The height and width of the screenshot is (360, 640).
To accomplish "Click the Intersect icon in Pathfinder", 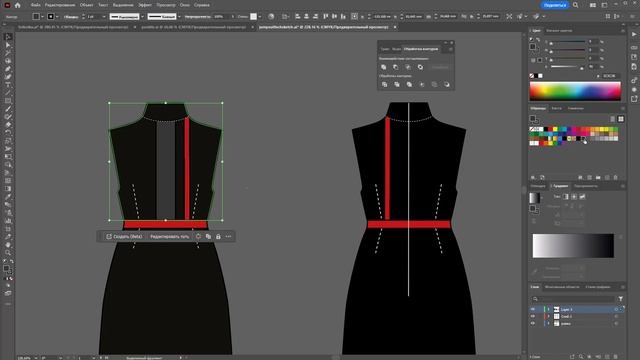I will click(408, 67).
